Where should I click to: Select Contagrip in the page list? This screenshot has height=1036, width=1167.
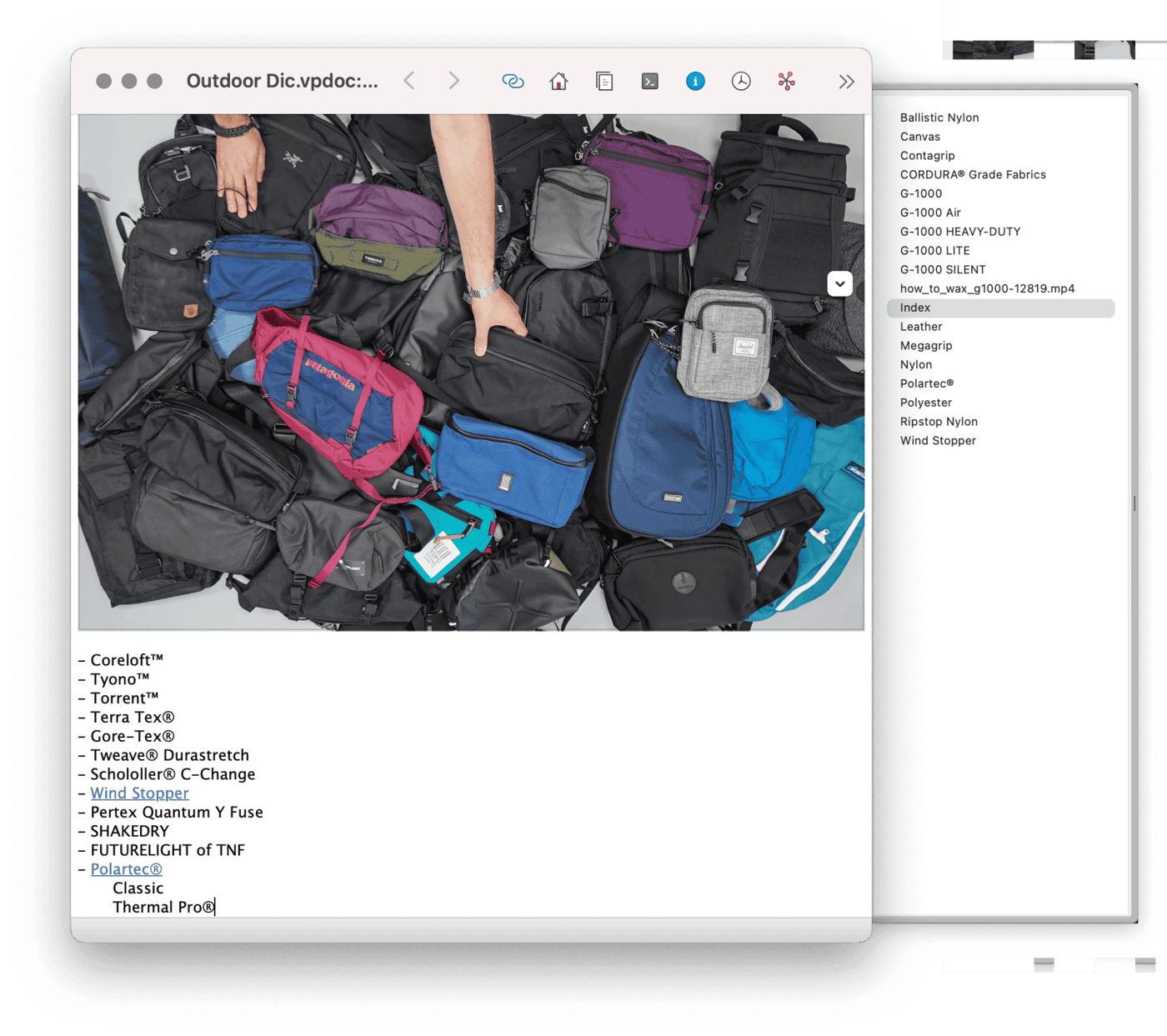pos(928,156)
